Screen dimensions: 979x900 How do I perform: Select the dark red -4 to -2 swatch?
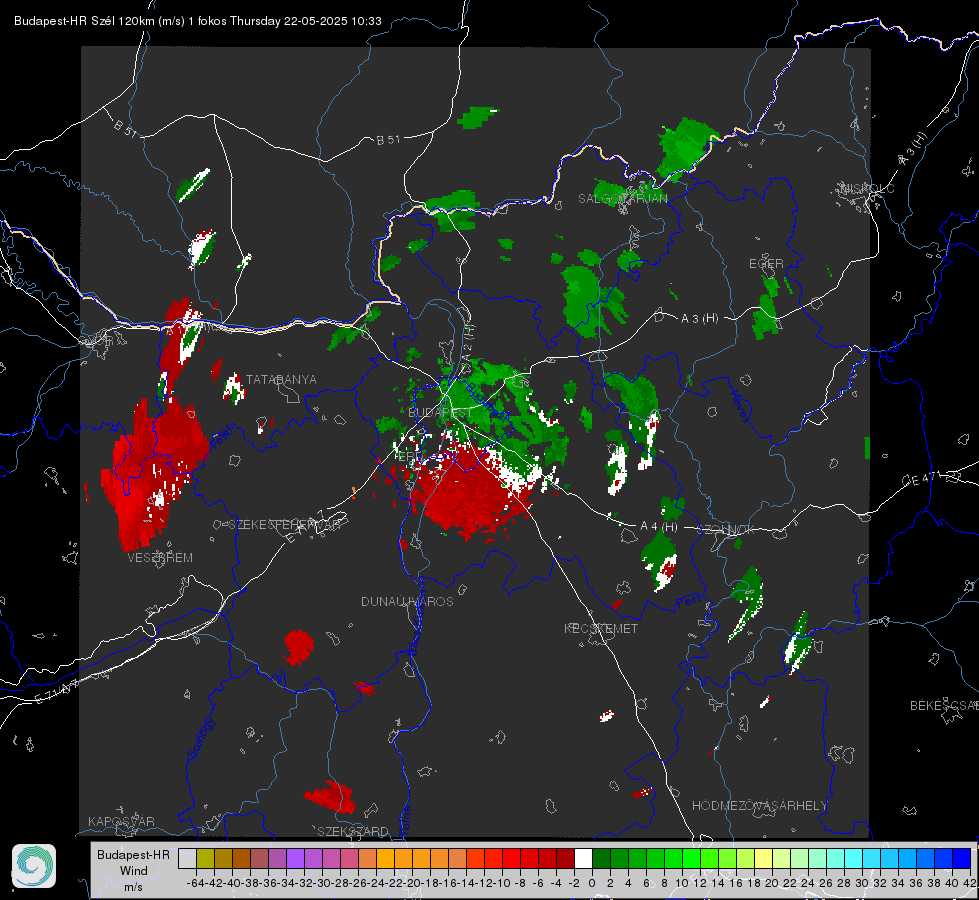pos(565,858)
